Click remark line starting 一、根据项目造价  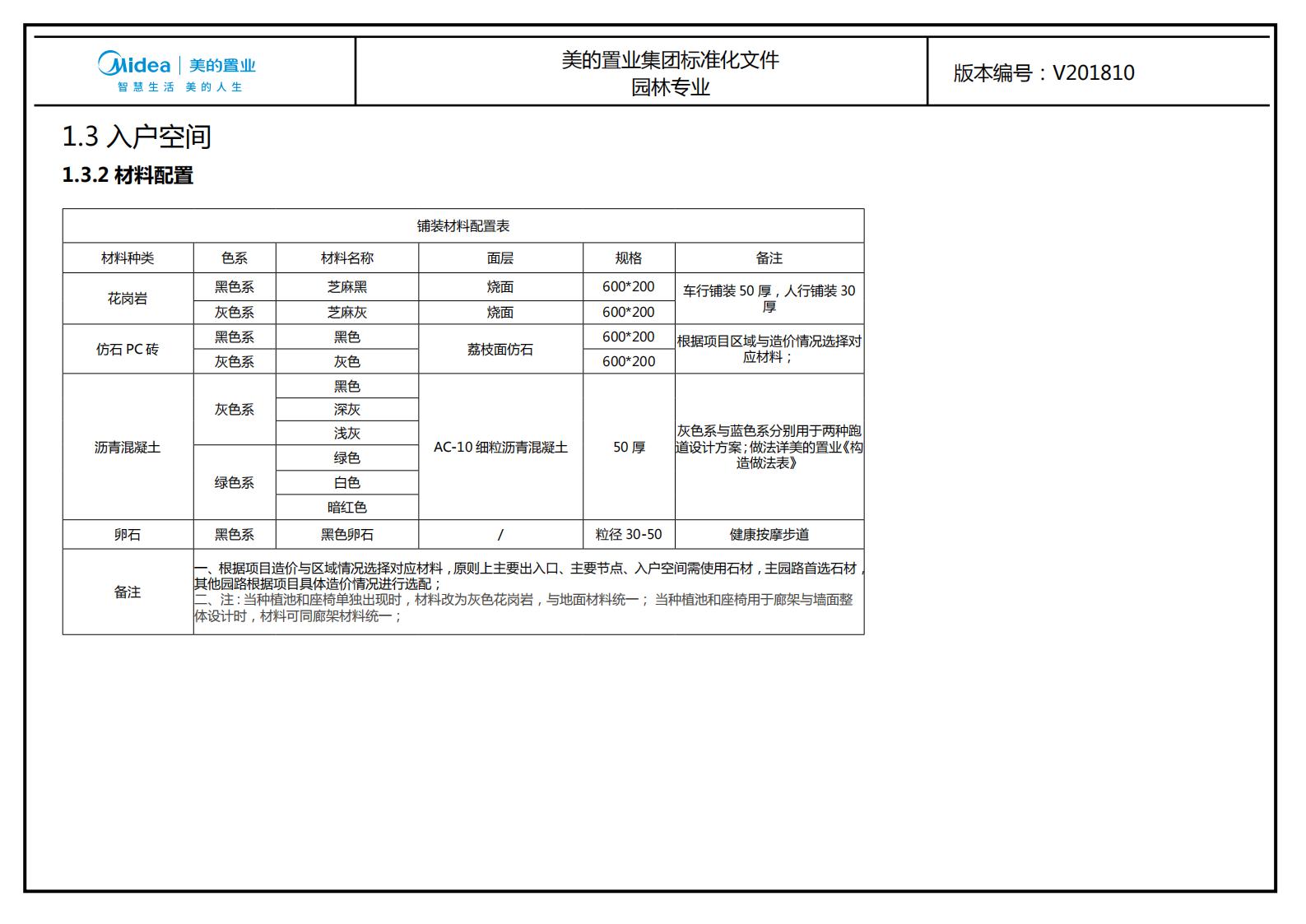(x=529, y=576)
